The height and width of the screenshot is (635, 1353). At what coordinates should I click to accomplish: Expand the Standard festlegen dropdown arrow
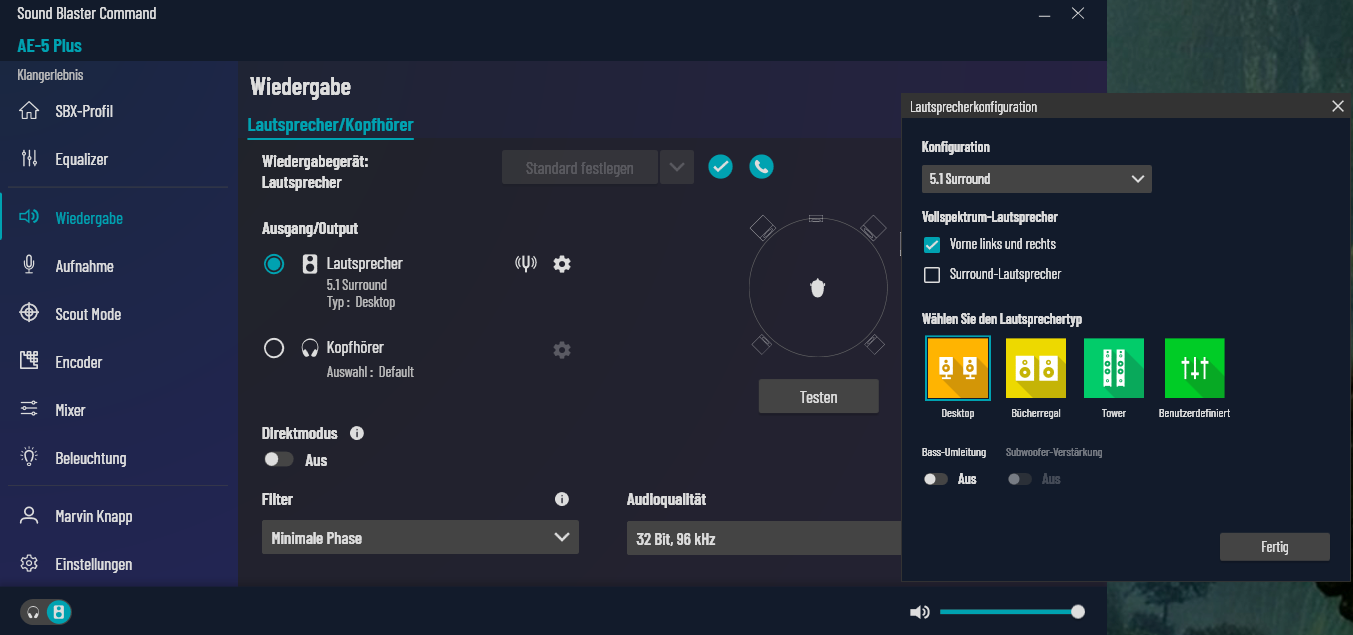coord(677,168)
